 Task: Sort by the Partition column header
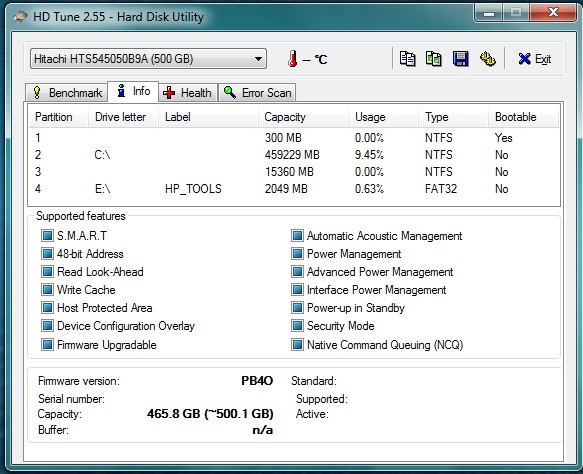(59, 117)
